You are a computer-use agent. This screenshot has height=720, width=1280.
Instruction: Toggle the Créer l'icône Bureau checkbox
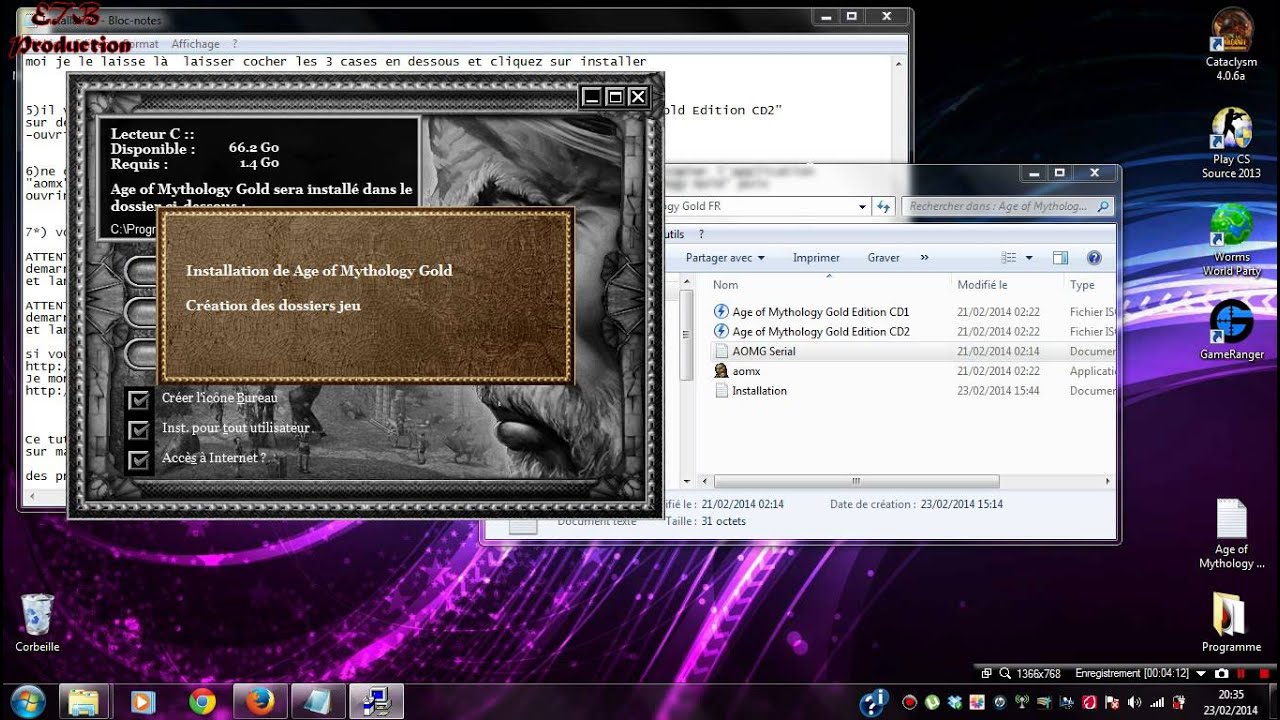[x=140, y=400]
